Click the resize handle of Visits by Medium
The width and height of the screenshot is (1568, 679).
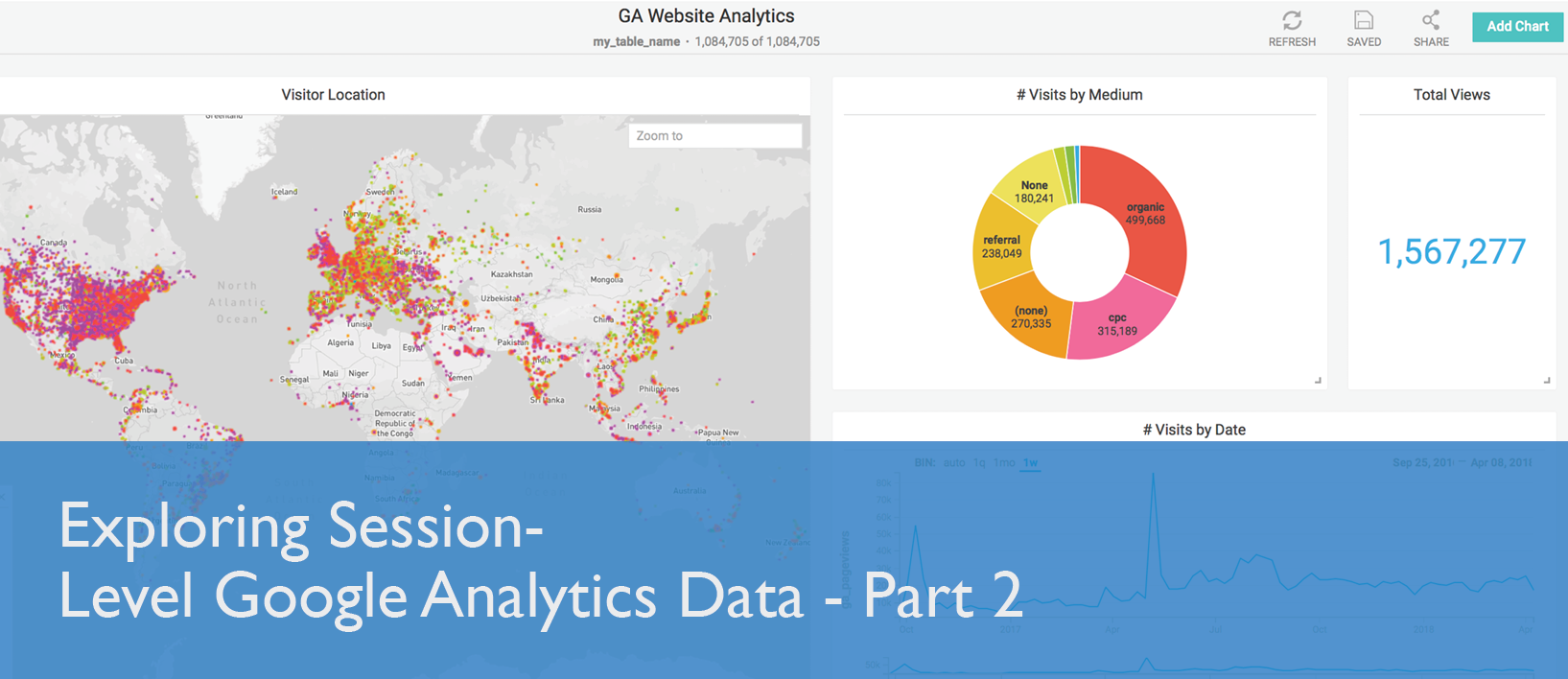[1318, 381]
